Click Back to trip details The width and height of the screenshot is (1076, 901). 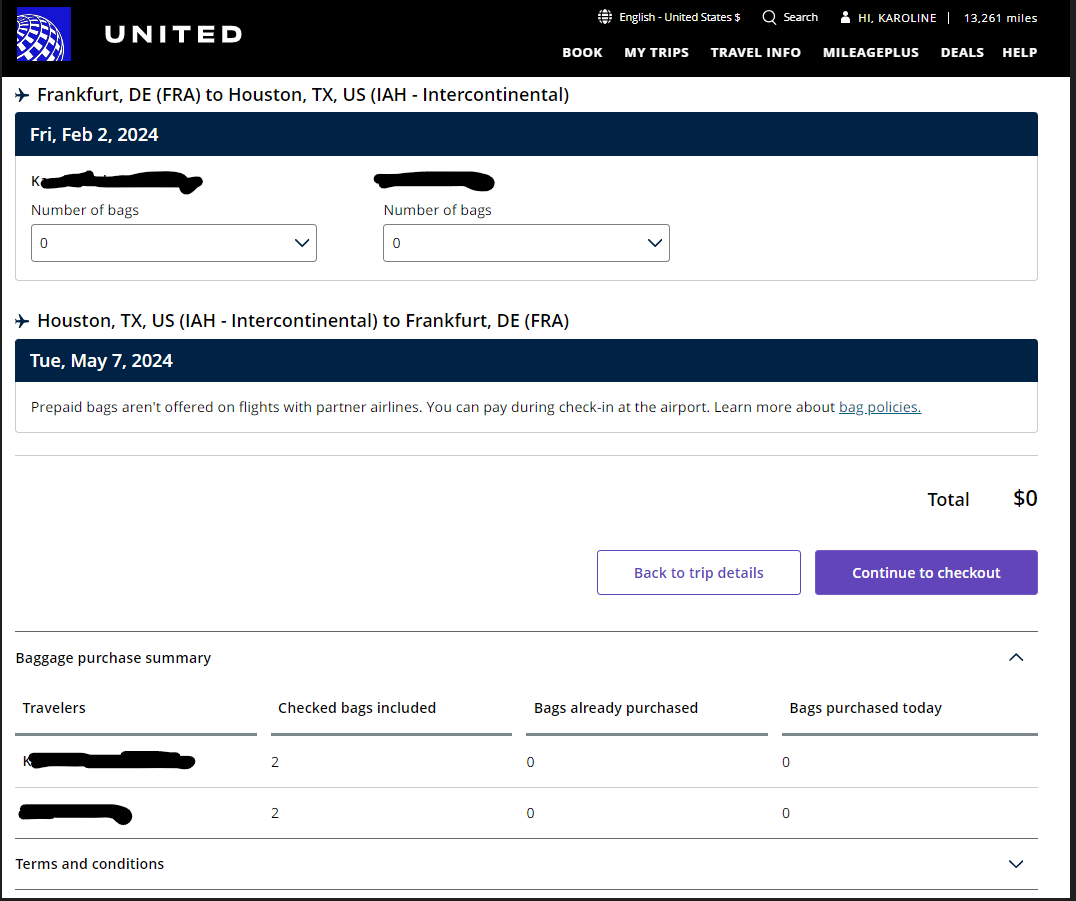pos(698,572)
